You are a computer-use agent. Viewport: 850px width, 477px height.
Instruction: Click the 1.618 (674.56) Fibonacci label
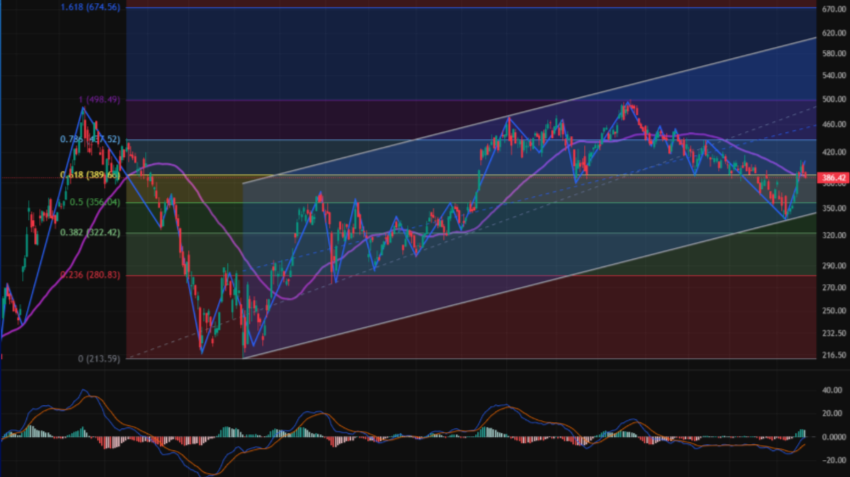click(x=90, y=7)
